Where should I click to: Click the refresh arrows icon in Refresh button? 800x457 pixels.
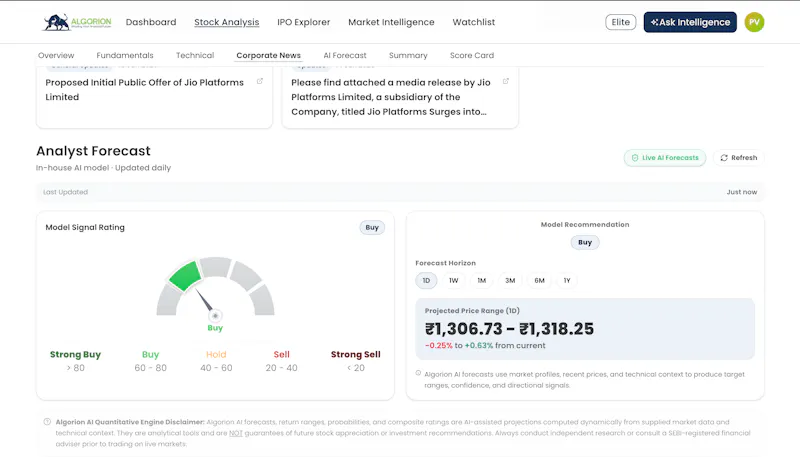click(723, 158)
